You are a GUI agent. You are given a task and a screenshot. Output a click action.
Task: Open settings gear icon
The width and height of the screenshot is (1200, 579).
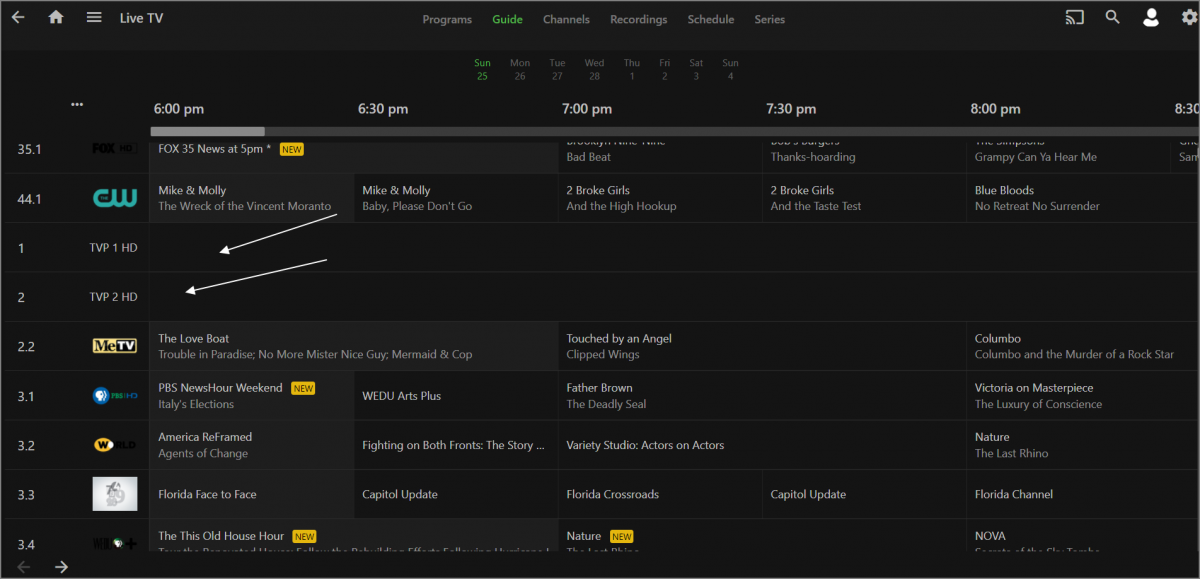[1188, 17]
